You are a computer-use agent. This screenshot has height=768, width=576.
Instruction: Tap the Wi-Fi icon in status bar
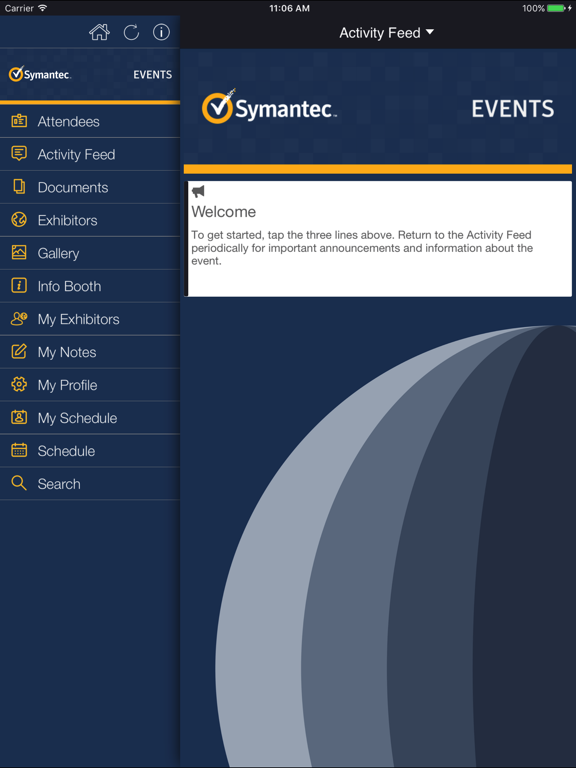pyautogui.click(x=42, y=8)
